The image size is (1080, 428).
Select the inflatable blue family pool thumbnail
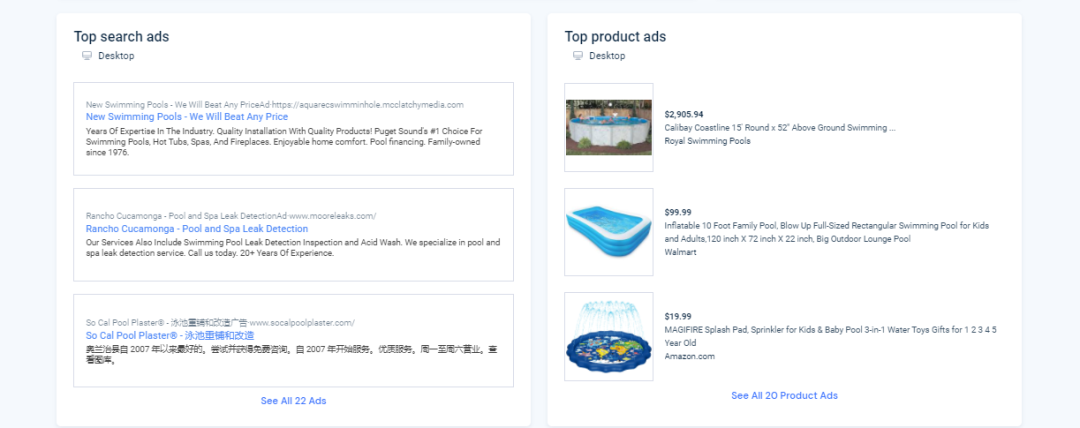(609, 232)
